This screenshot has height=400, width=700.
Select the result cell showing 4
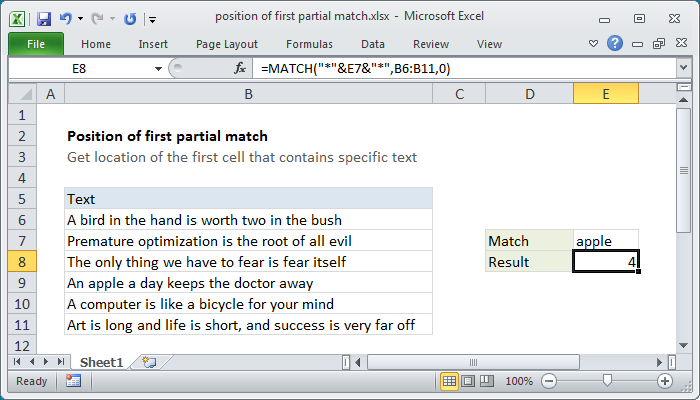pyautogui.click(x=606, y=262)
